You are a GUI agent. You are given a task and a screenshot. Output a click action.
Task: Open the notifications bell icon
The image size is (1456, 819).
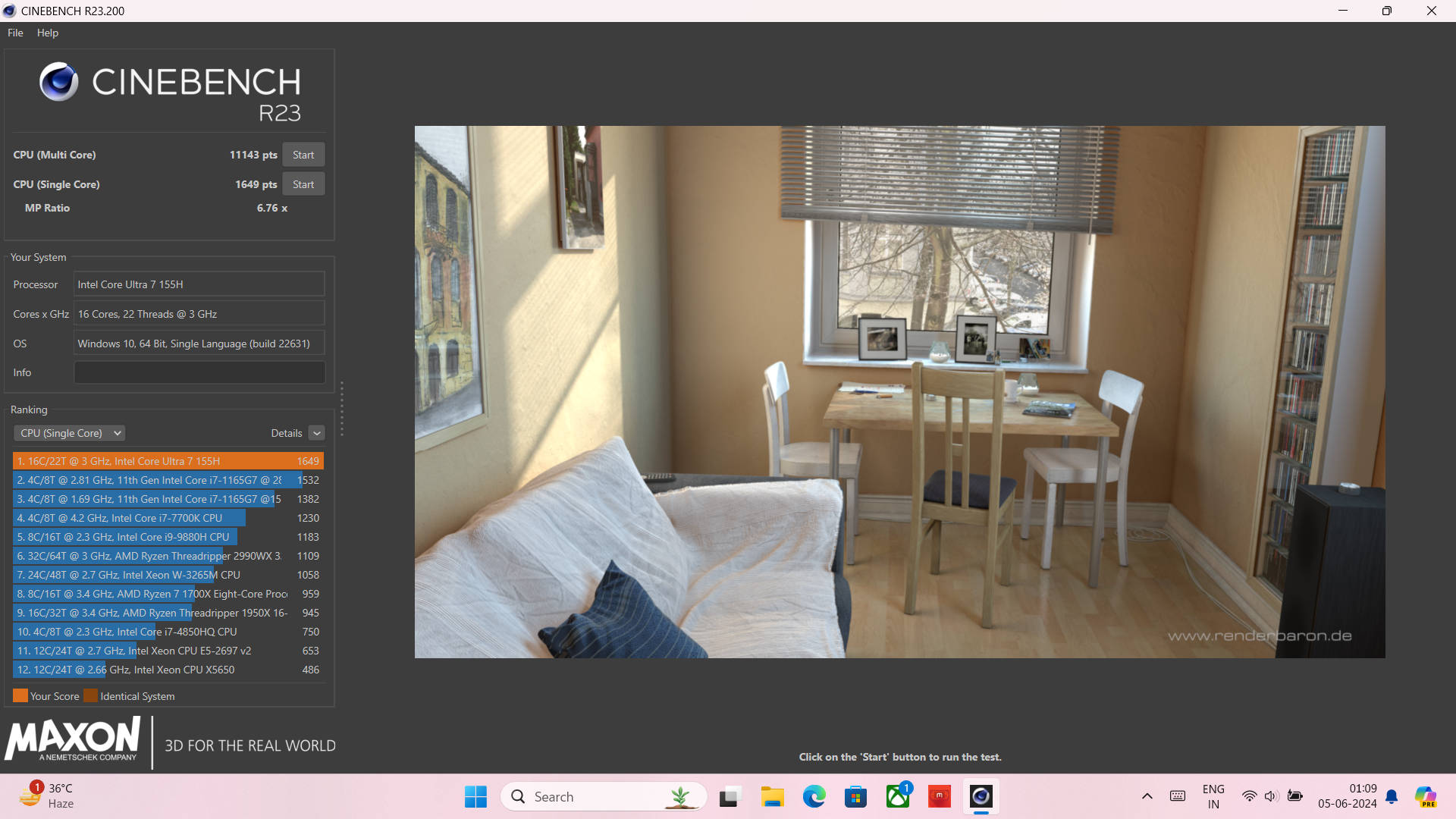click(1392, 796)
